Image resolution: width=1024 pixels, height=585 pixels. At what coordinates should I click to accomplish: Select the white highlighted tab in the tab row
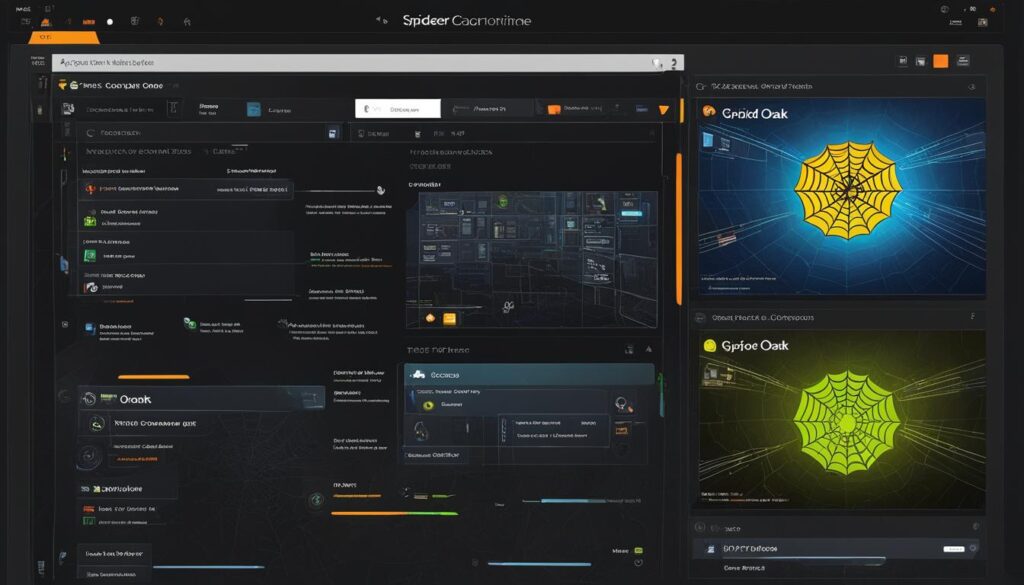pyautogui.click(x=398, y=108)
